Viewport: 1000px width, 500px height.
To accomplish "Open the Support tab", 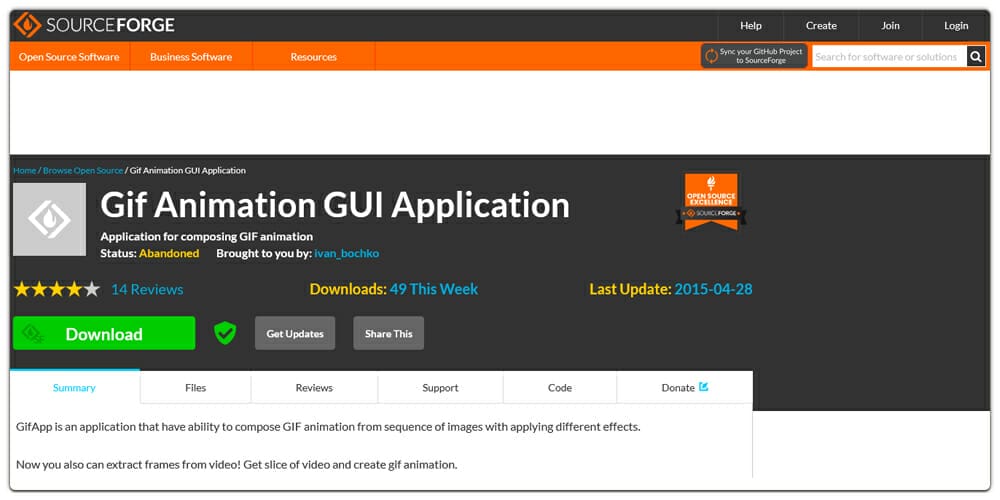I will (440, 388).
